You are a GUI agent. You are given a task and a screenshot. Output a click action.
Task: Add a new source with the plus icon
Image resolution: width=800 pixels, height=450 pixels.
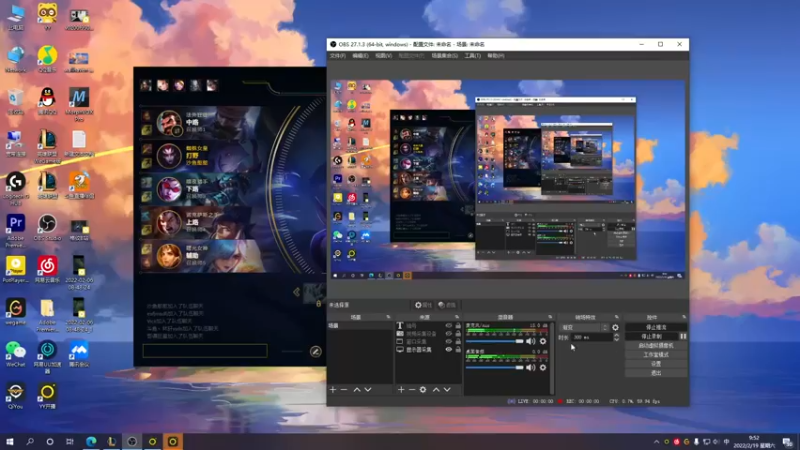pyautogui.click(x=401, y=390)
